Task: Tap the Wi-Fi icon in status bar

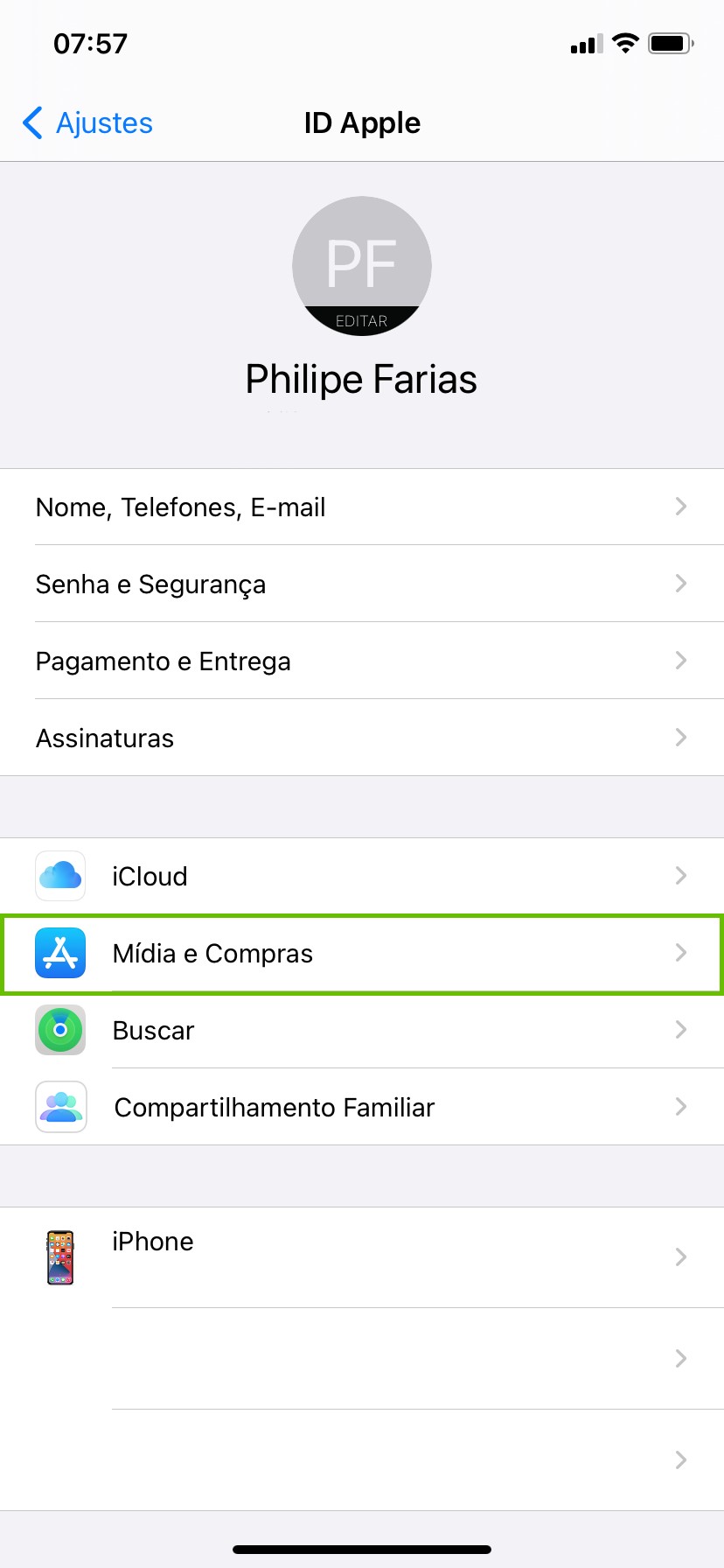Action: (x=625, y=43)
